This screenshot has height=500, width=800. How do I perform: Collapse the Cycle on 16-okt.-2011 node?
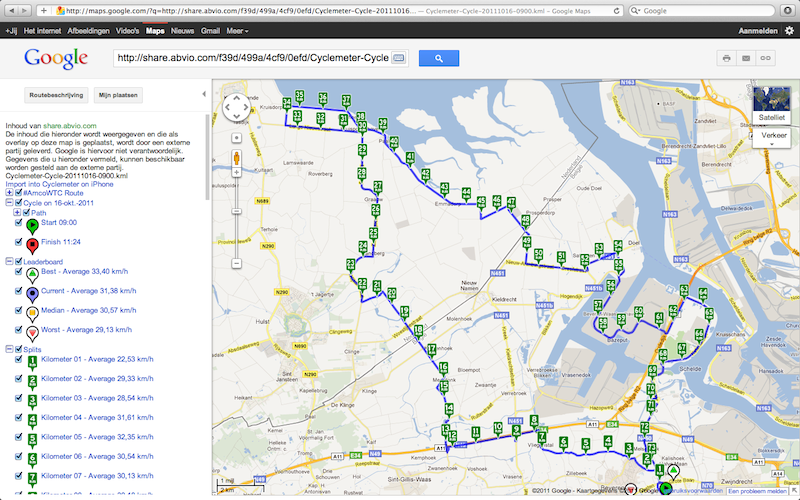[x=9, y=203]
